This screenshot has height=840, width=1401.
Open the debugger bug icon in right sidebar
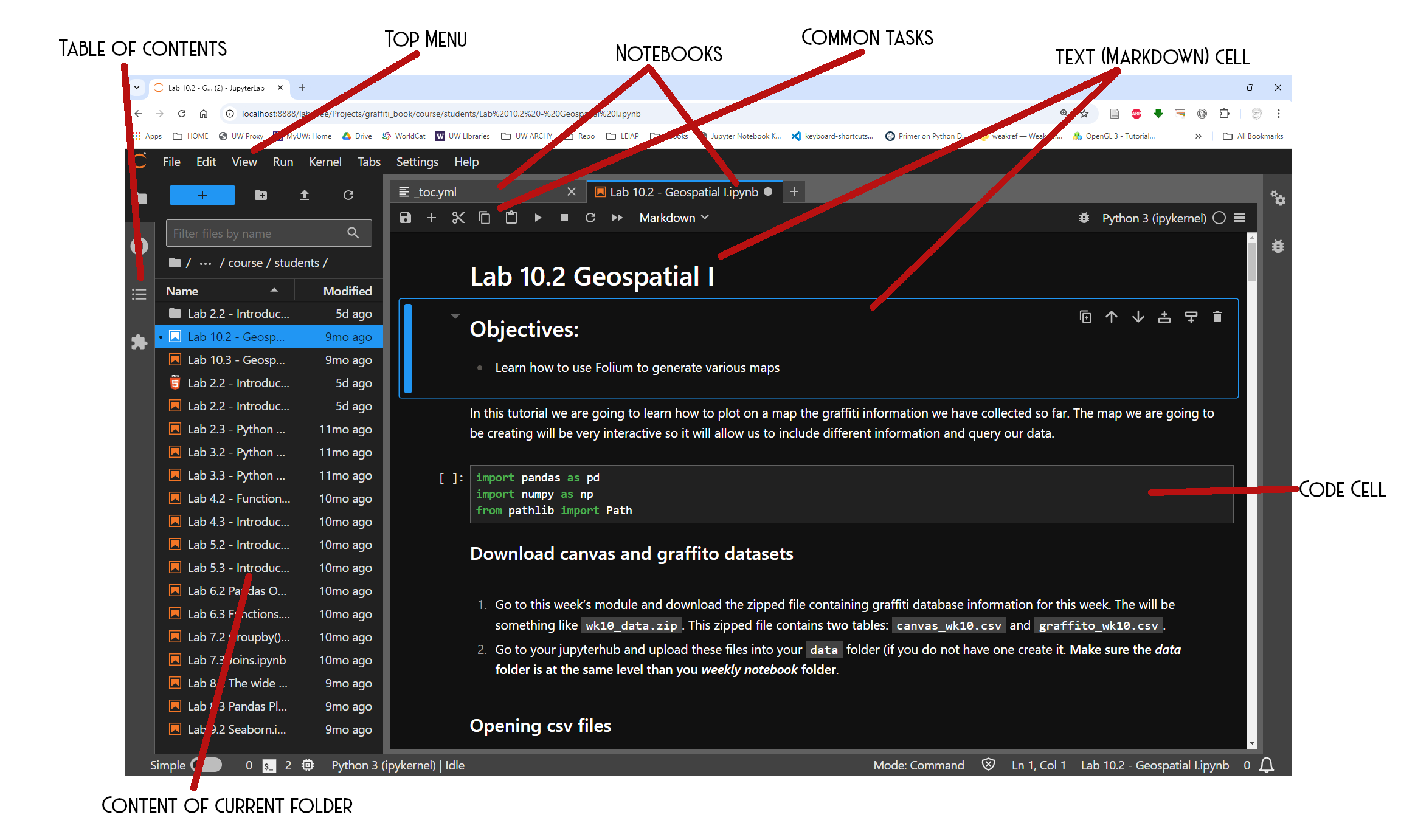coord(1278,247)
